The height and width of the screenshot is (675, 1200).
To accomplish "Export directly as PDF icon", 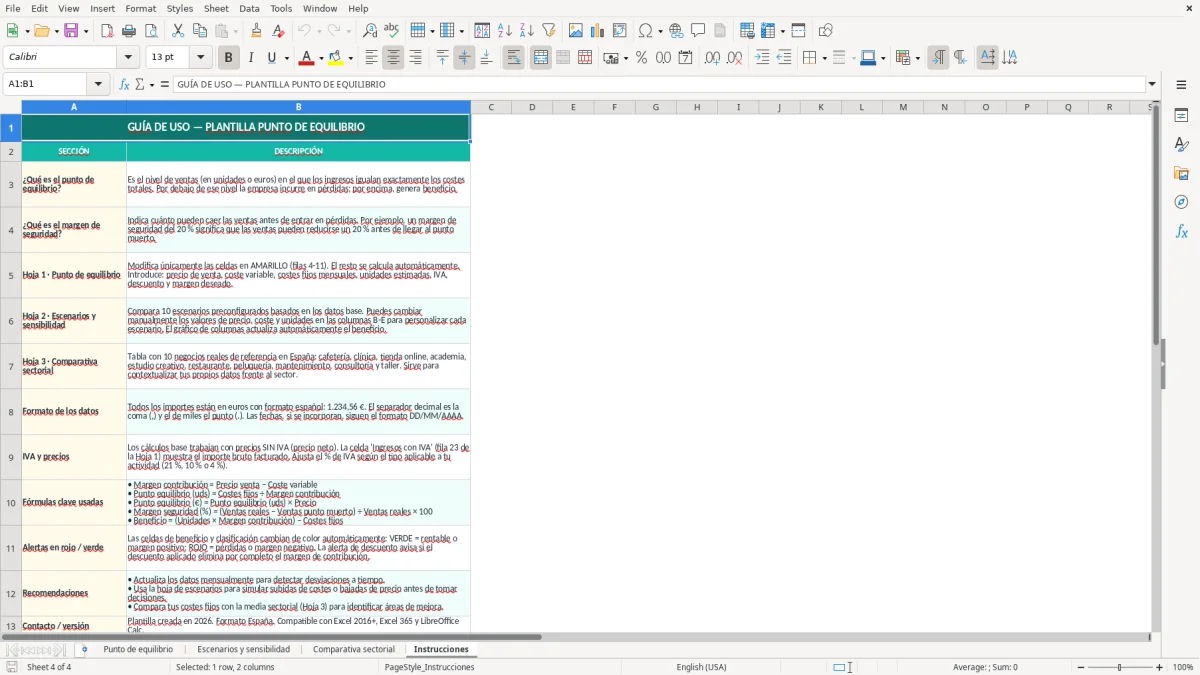I will point(107,31).
